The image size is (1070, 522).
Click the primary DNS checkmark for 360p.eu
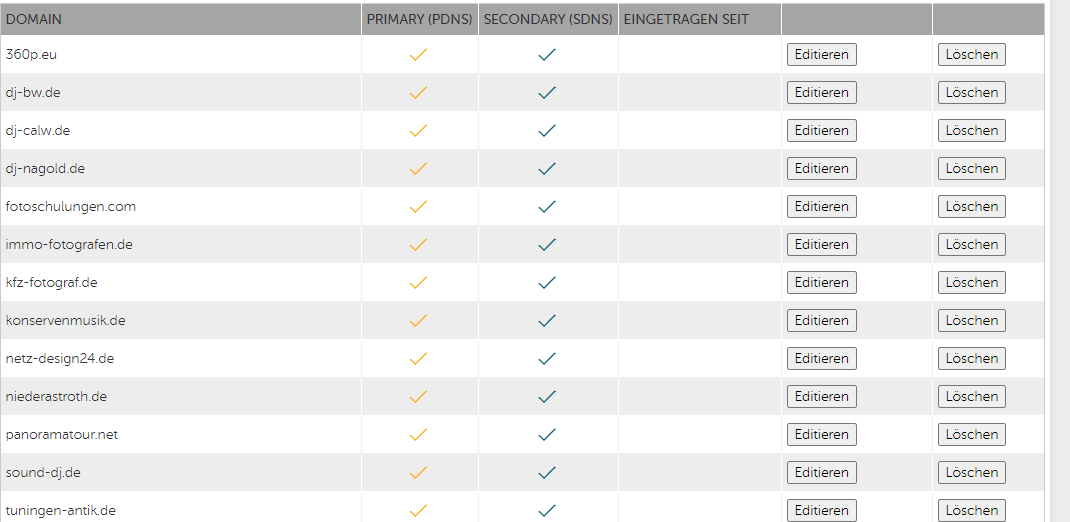click(419, 55)
